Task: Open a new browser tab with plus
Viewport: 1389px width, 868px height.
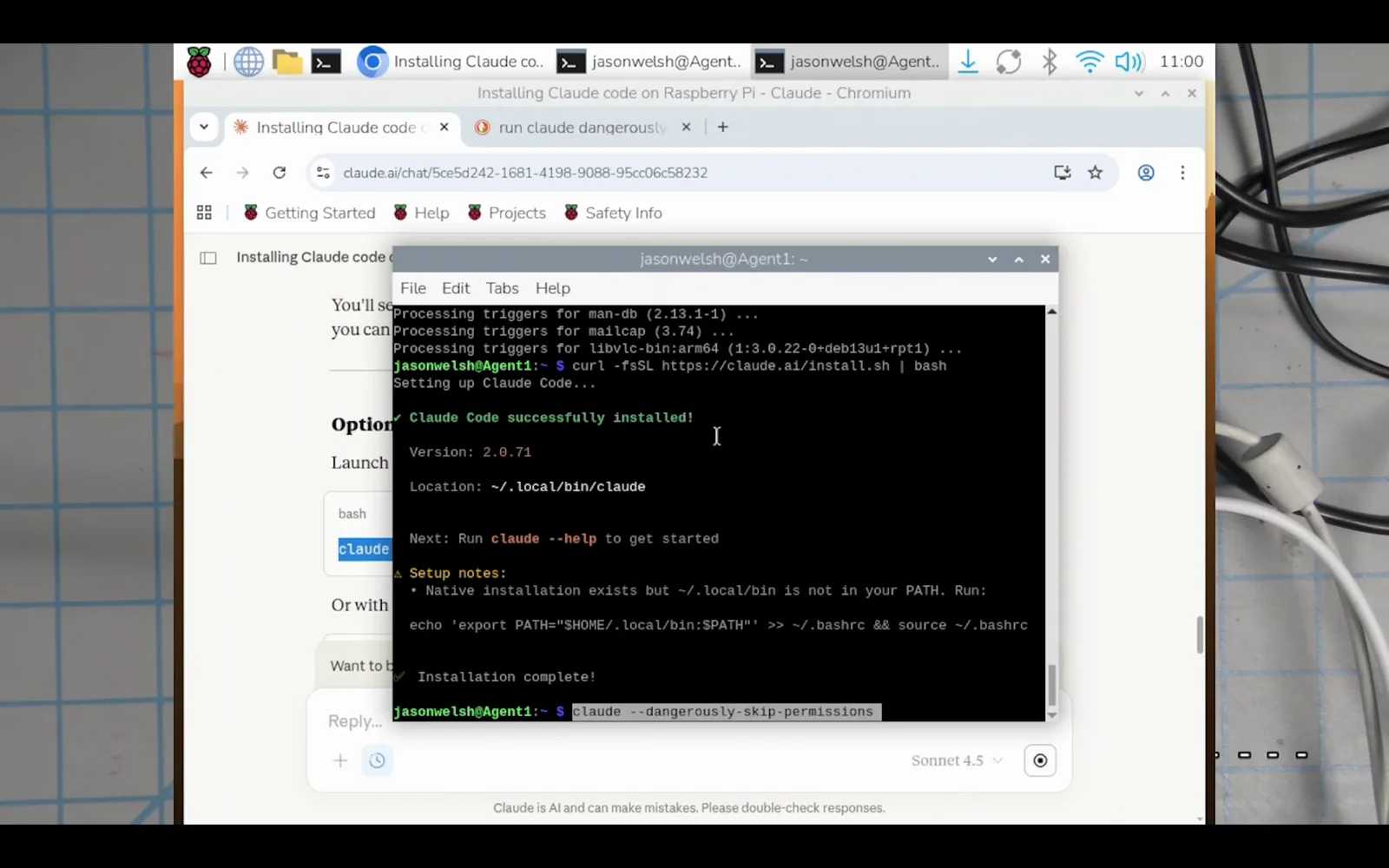Action: pyautogui.click(x=722, y=127)
